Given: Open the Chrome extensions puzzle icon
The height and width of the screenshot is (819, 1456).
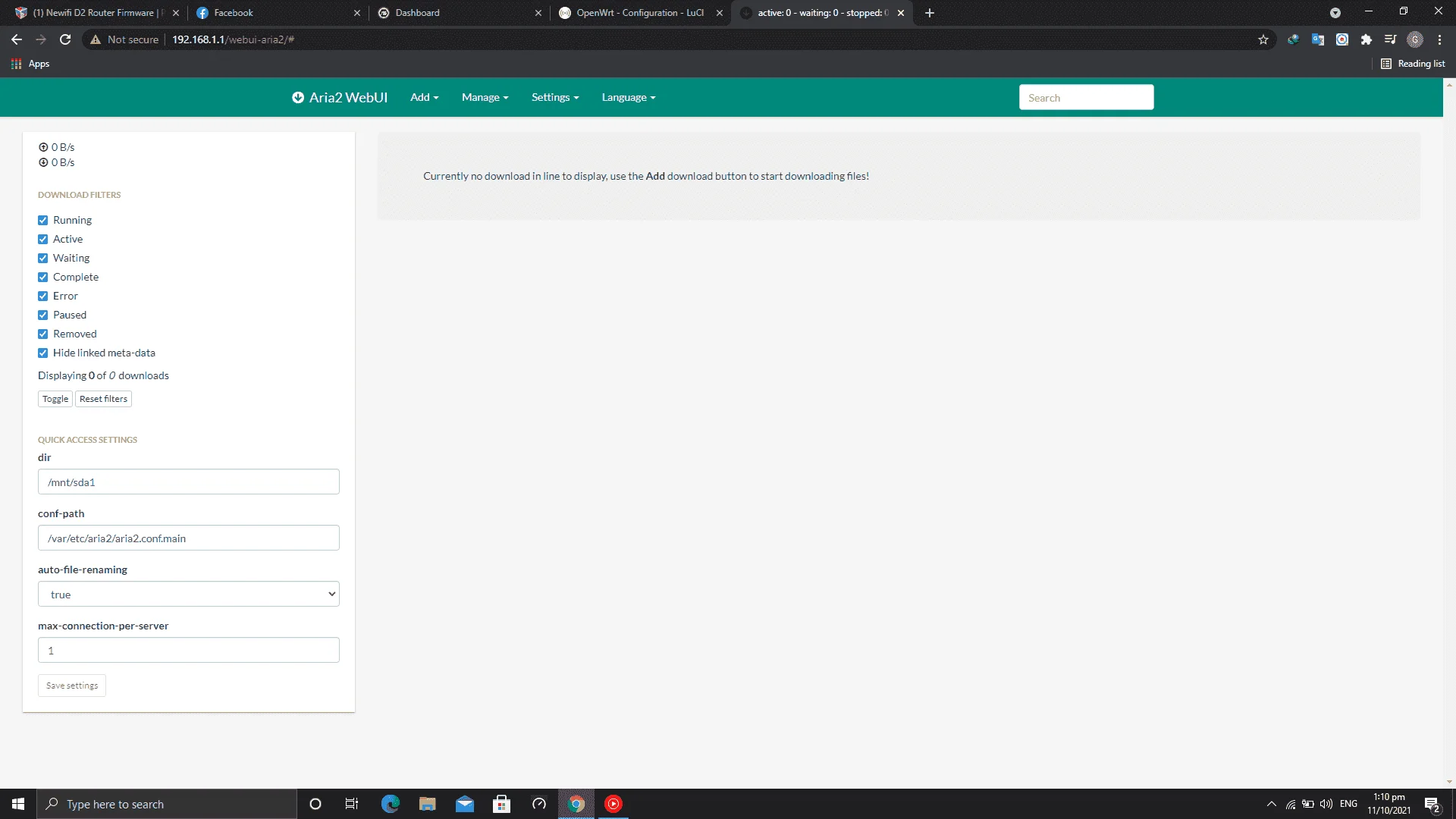Looking at the screenshot, I should (x=1367, y=39).
